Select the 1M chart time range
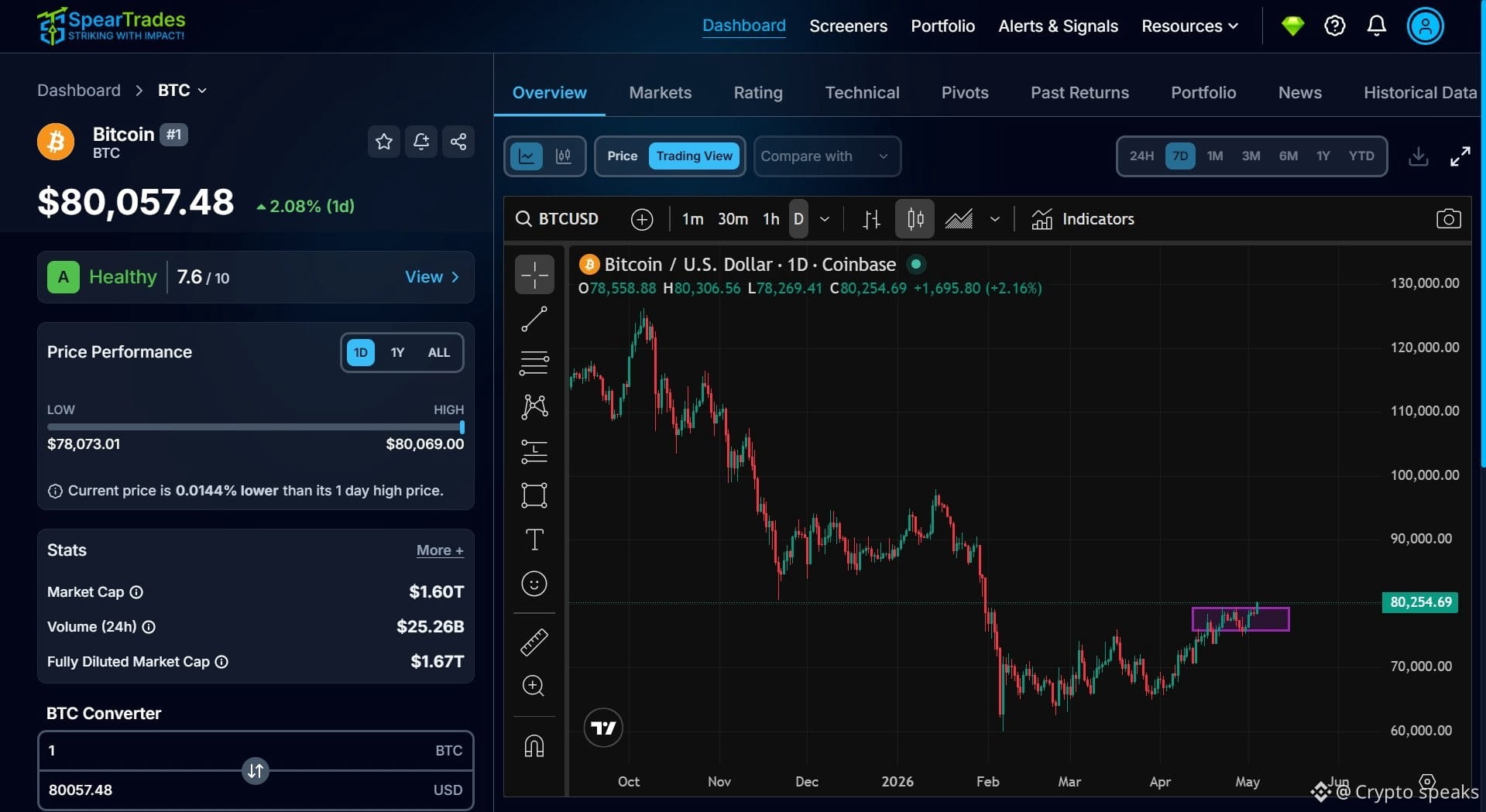The image size is (1486, 812). [1214, 156]
